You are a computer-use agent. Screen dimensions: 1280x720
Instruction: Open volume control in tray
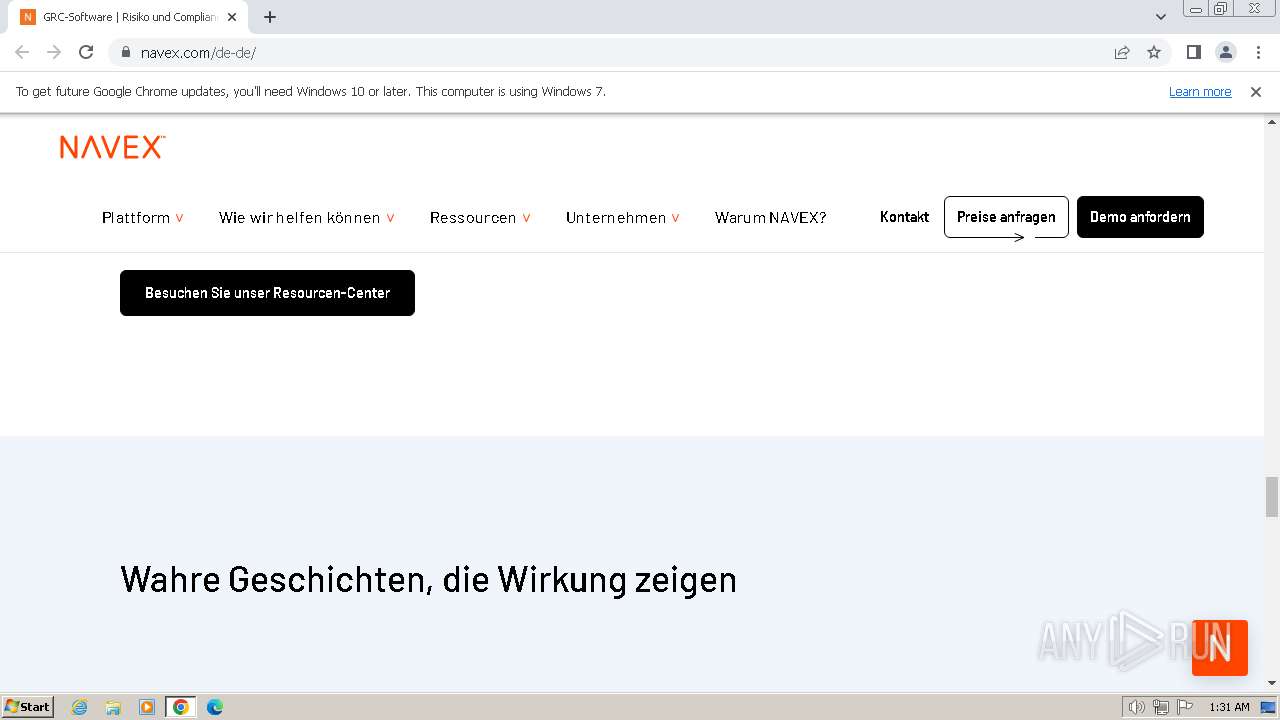pos(1136,707)
